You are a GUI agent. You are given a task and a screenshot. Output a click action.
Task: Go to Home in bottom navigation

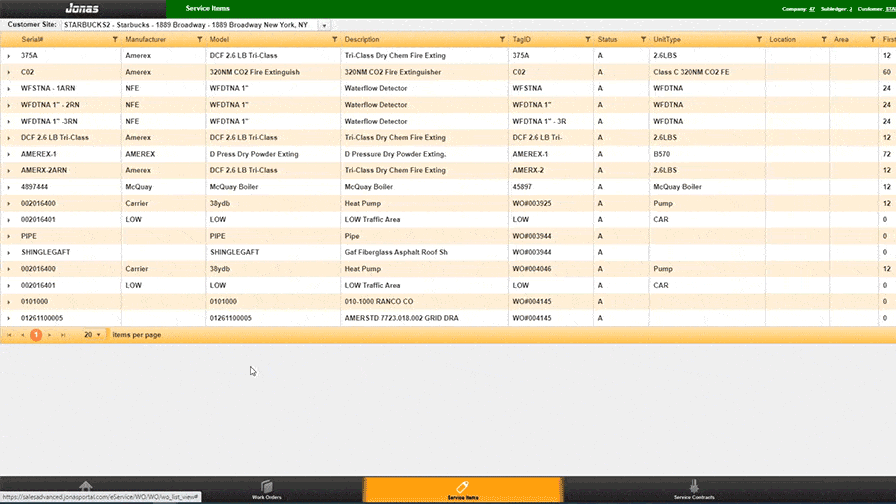86,487
